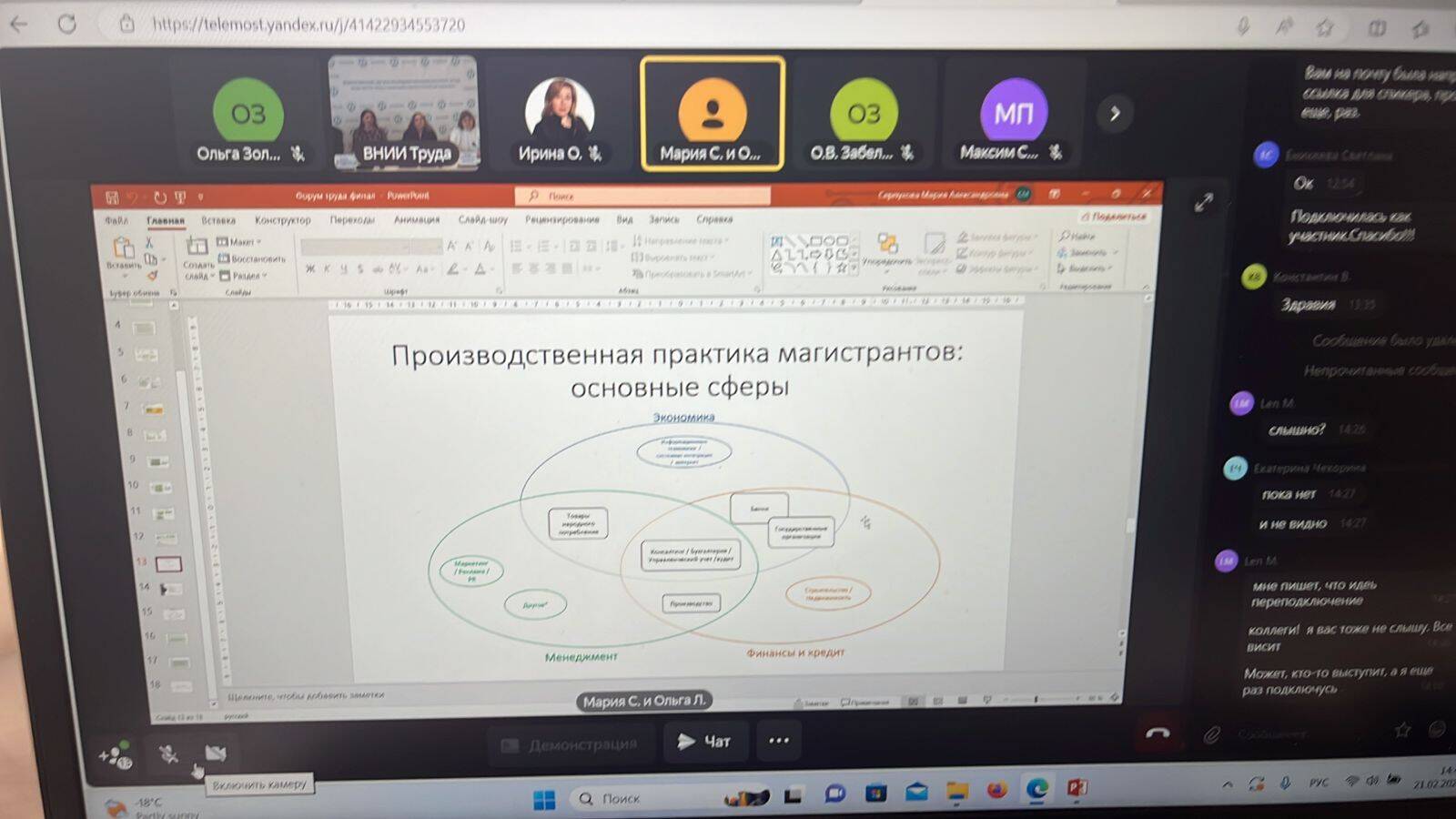Attach a file with the paperclip icon

(x=1211, y=734)
